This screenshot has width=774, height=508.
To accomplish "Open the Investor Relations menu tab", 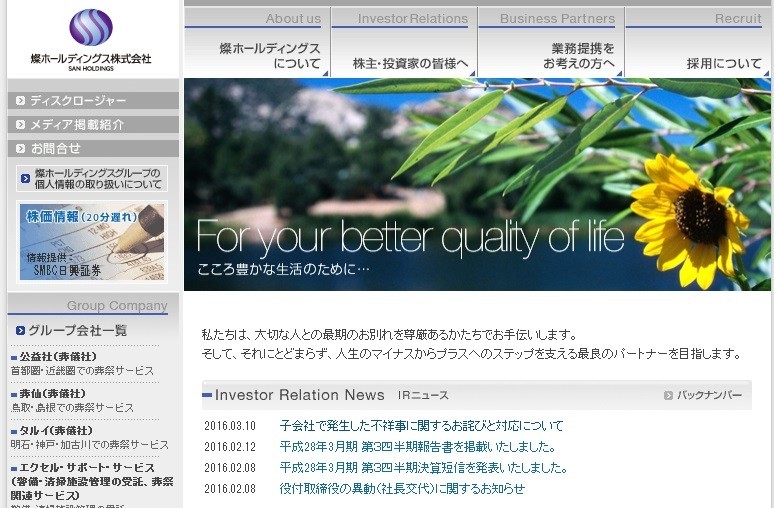I will pyautogui.click(x=404, y=42).
